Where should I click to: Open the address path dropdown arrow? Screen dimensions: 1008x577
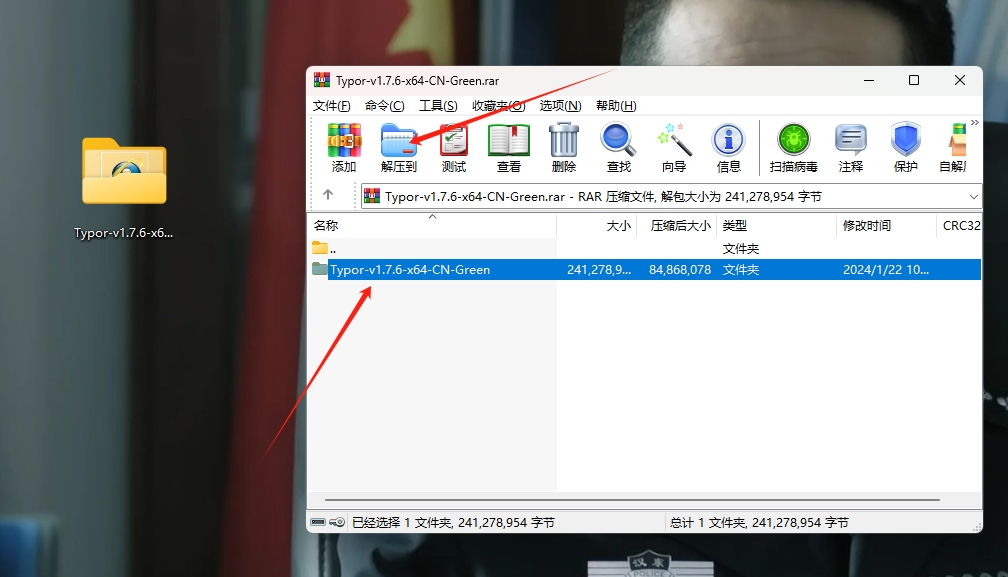[973, 197]
